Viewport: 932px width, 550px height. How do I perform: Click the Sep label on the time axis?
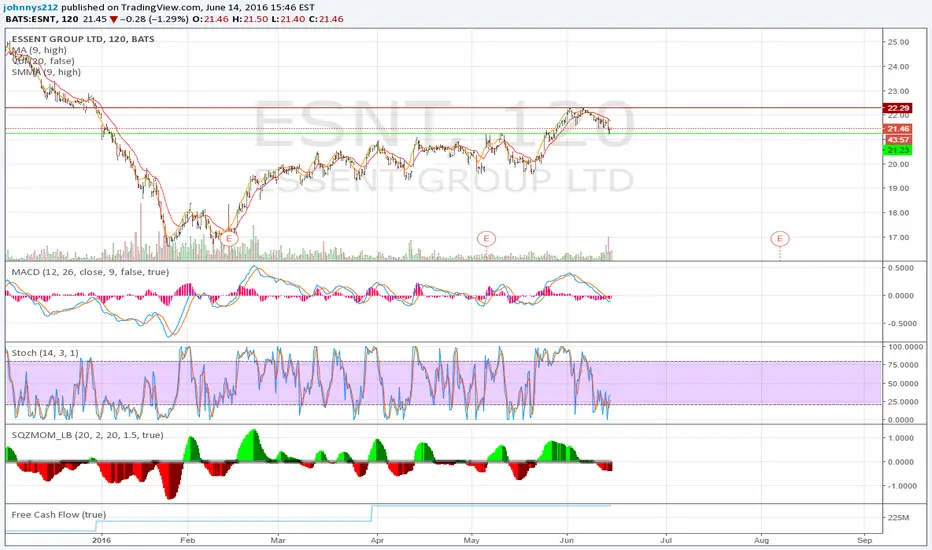864,540
